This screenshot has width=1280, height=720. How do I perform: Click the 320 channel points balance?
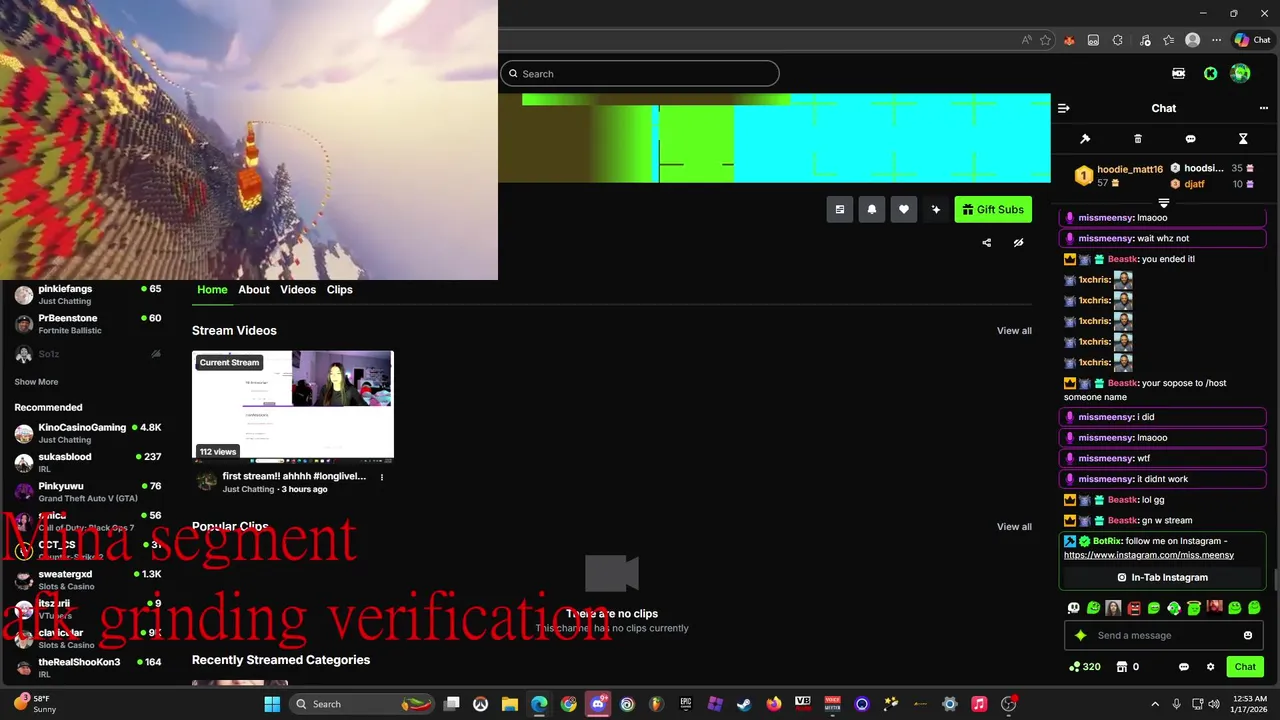[x=1085, y=667]
